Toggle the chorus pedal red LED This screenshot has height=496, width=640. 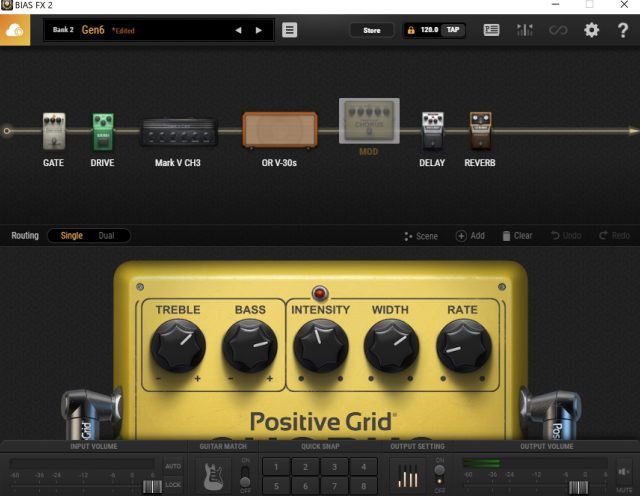320,293
